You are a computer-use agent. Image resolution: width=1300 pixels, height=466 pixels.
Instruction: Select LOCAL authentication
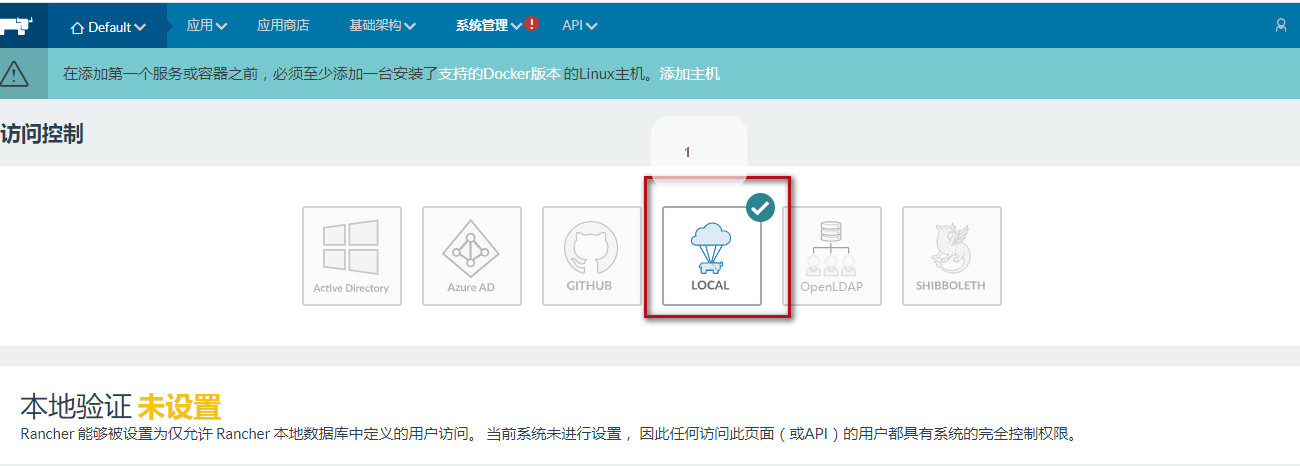click(x=711, y=256)
